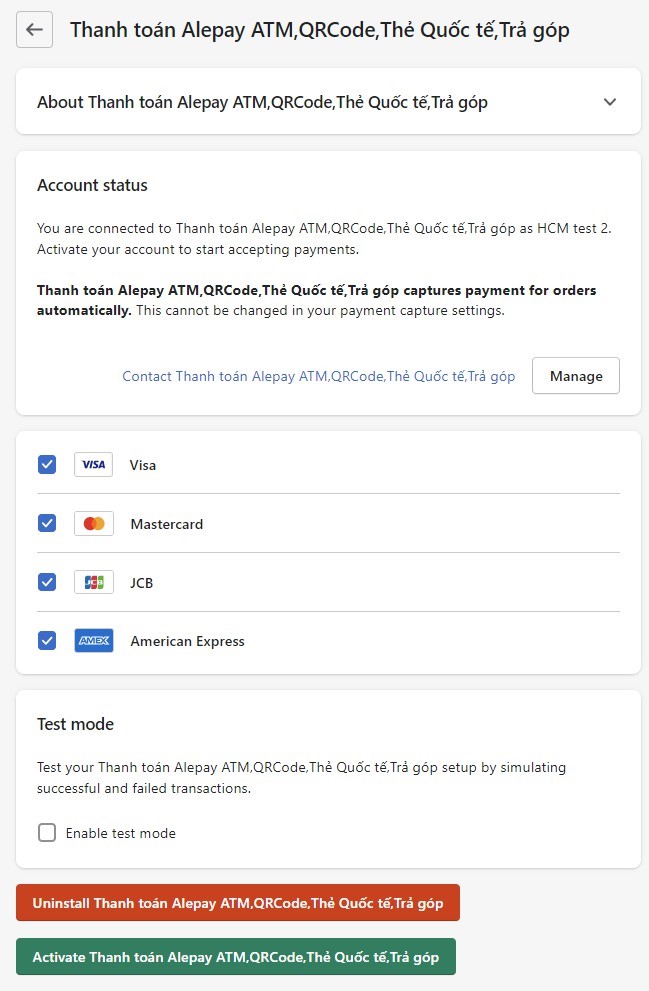
Task: Deselect the American Express checkbox
Action: [47, 641]
